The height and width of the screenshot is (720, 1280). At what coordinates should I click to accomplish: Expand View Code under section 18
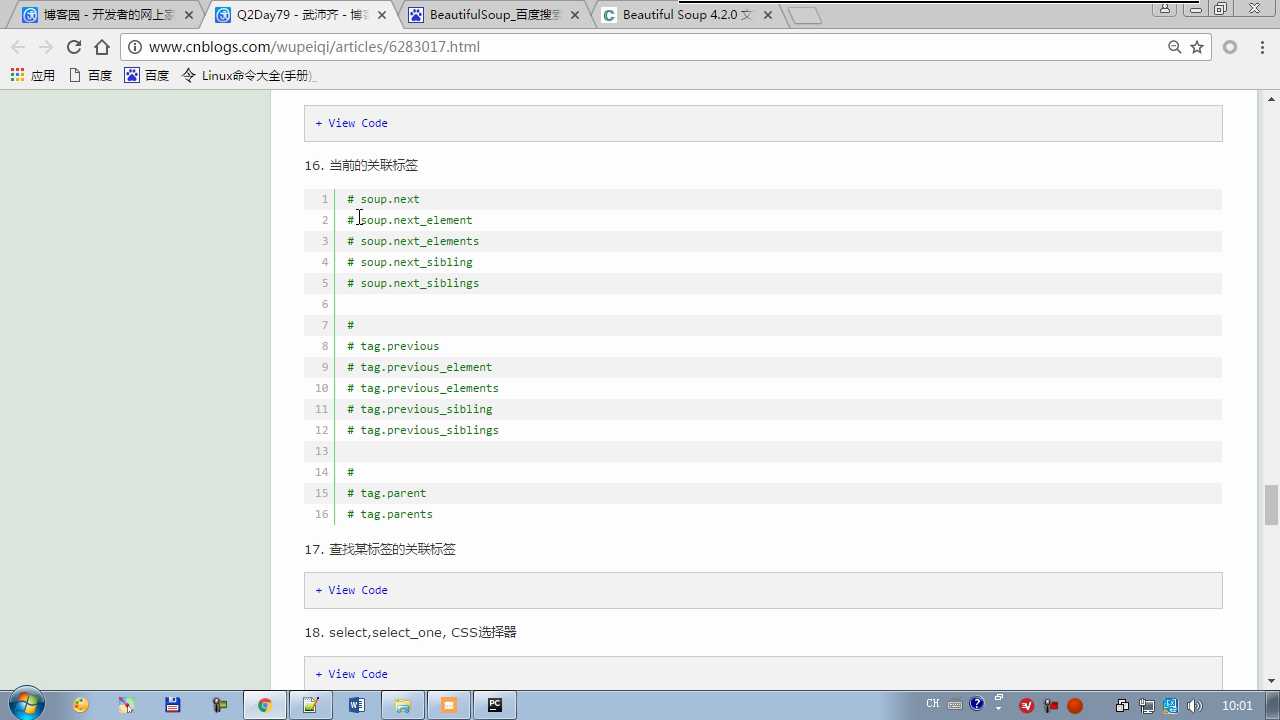point(351,674)
